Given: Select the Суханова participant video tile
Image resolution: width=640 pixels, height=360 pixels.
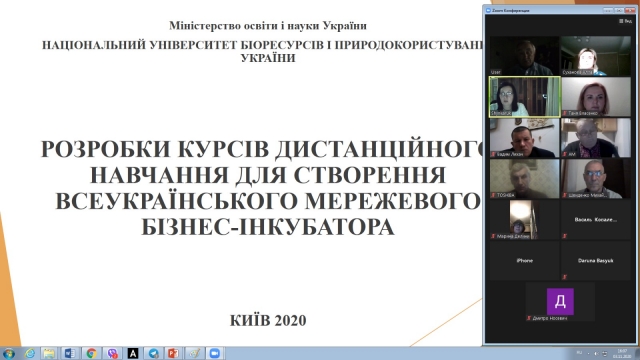Looking at the screenshot, I should pos(596,56).
